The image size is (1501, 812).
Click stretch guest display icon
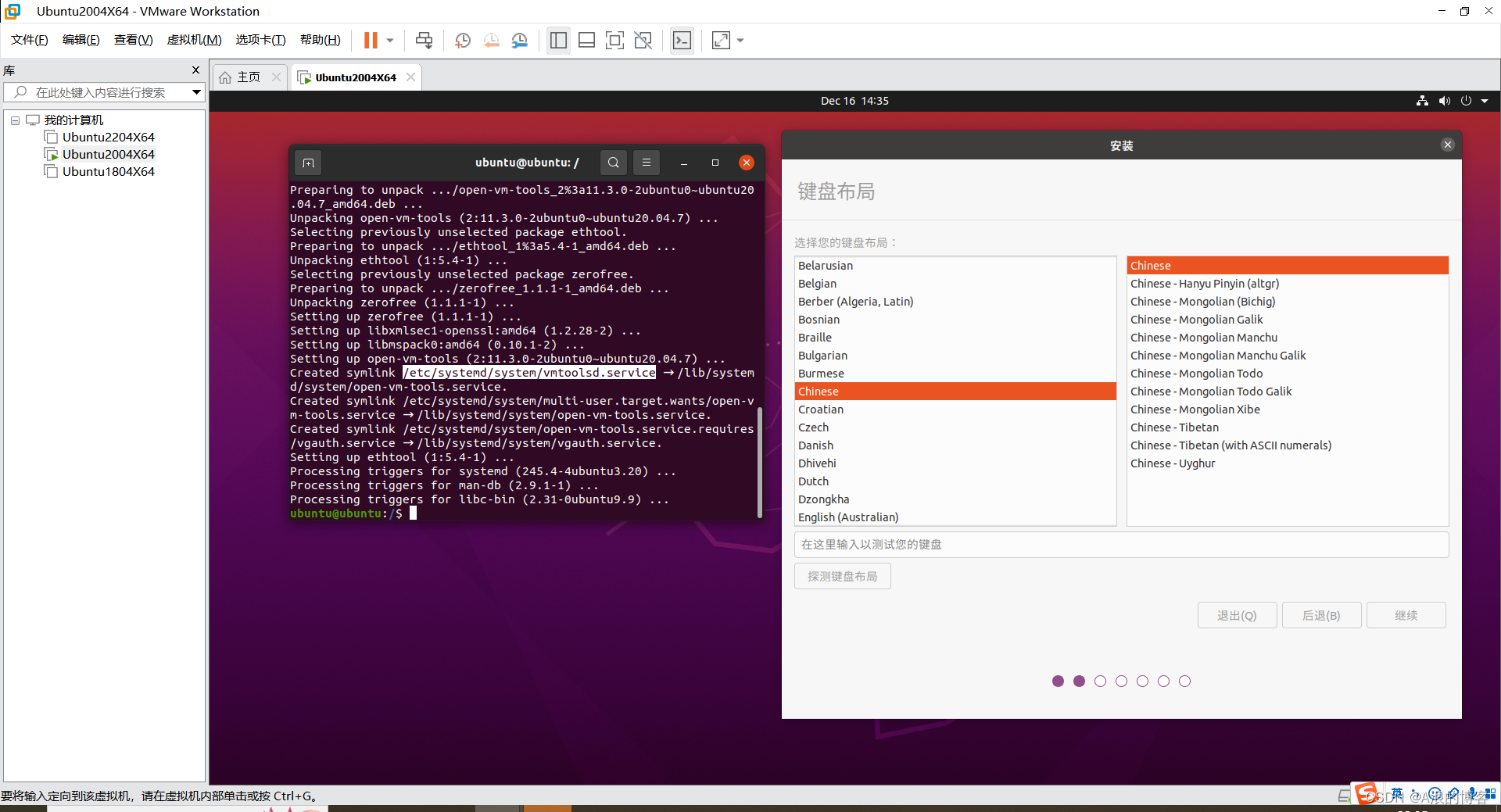(x=721, y=40)
